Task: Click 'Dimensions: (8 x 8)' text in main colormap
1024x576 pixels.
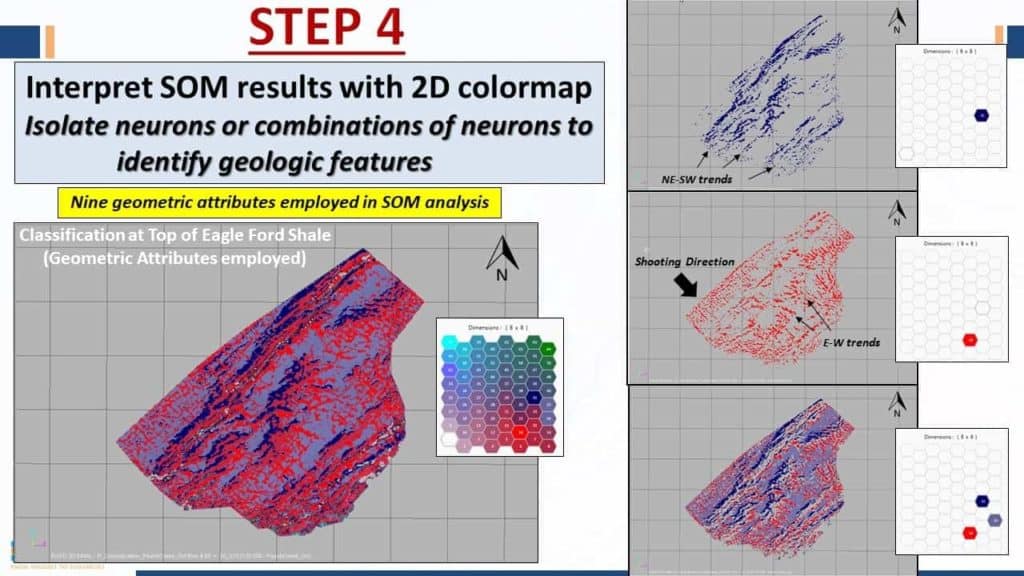Action: pos(498,328)
